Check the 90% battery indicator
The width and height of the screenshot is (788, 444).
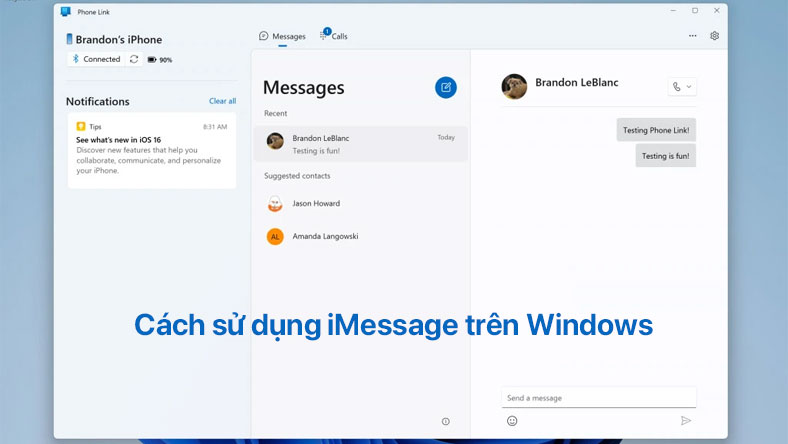159,60
